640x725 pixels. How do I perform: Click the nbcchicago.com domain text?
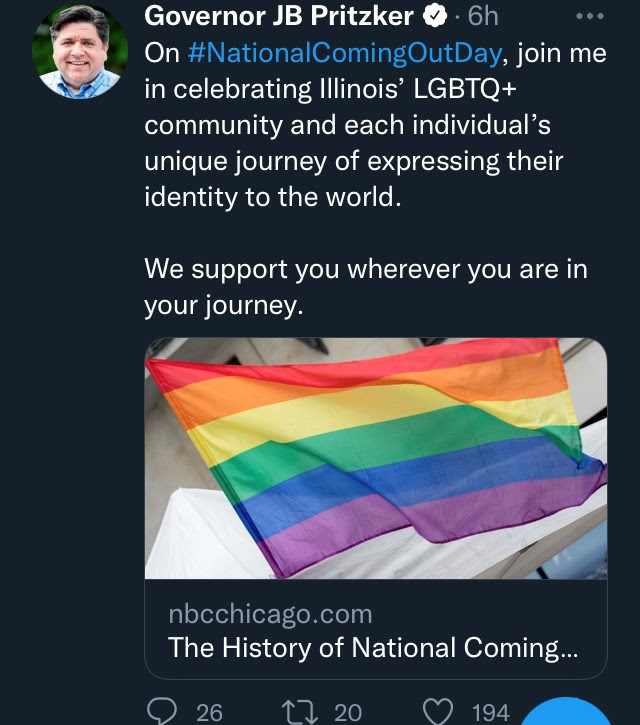tap(270, 613)
